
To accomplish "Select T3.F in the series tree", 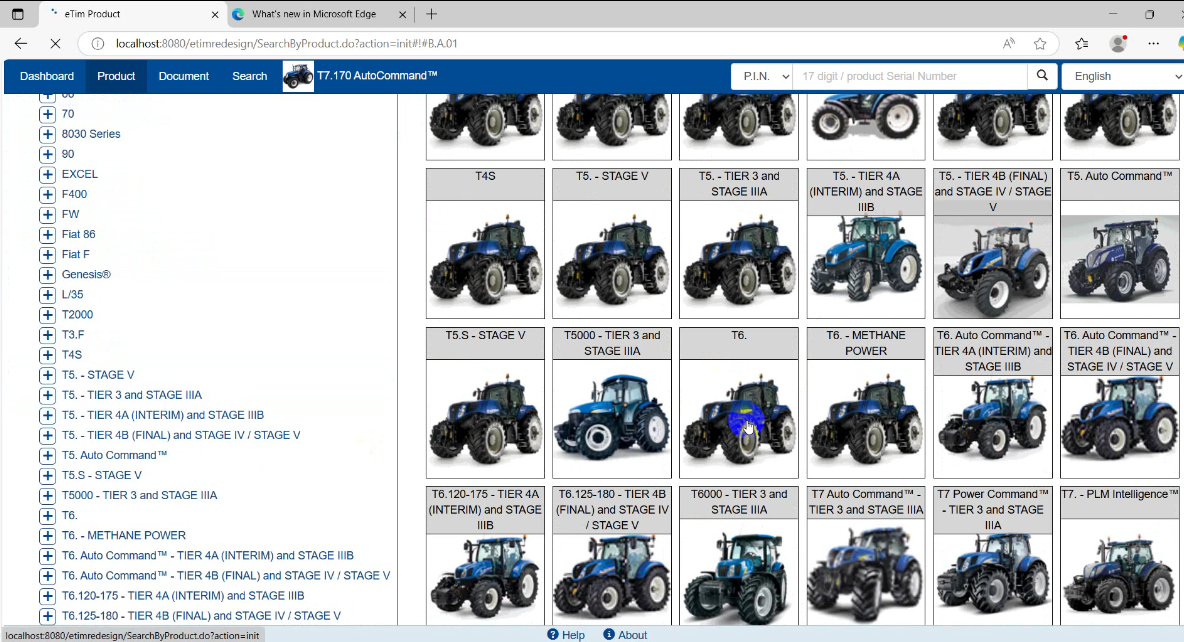I will pos(72,335).
